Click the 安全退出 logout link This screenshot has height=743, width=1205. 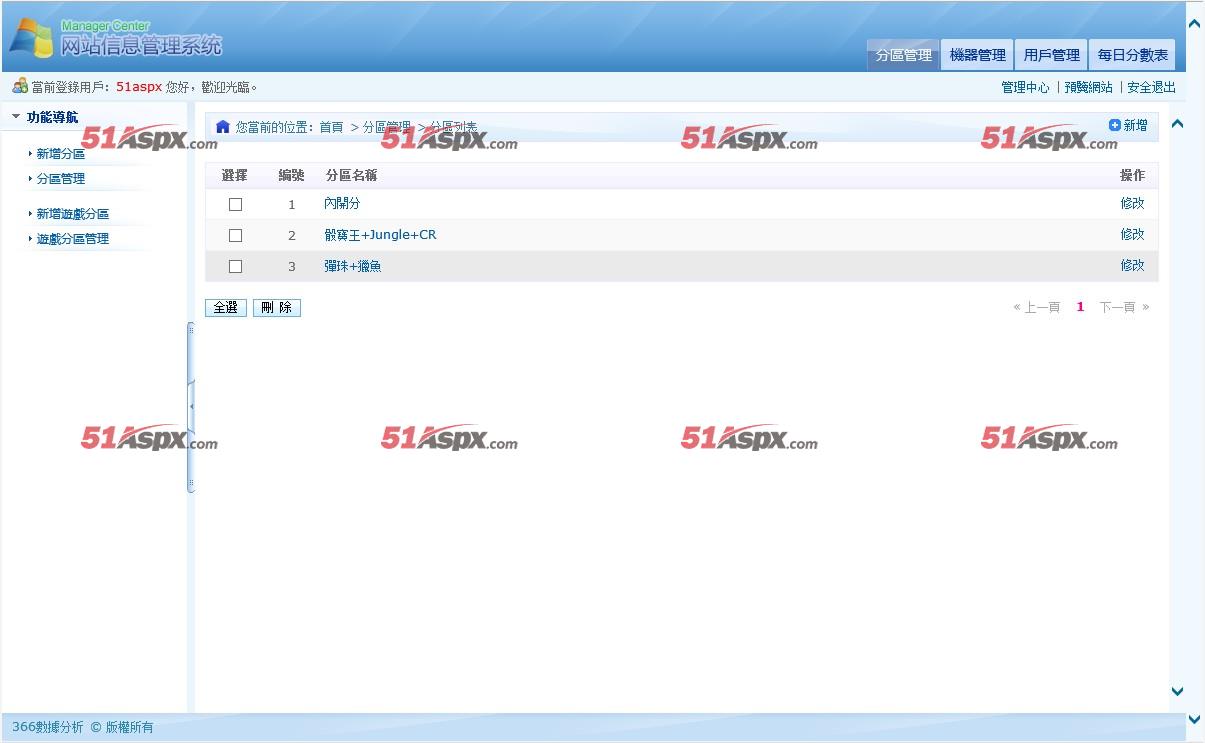point(1151,87)
